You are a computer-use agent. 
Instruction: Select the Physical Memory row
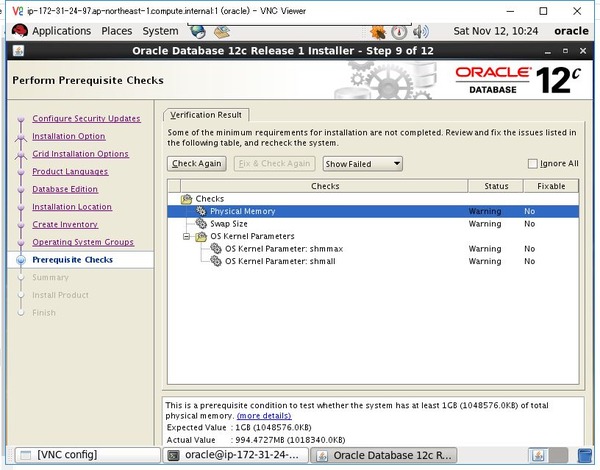pos(373,211)
